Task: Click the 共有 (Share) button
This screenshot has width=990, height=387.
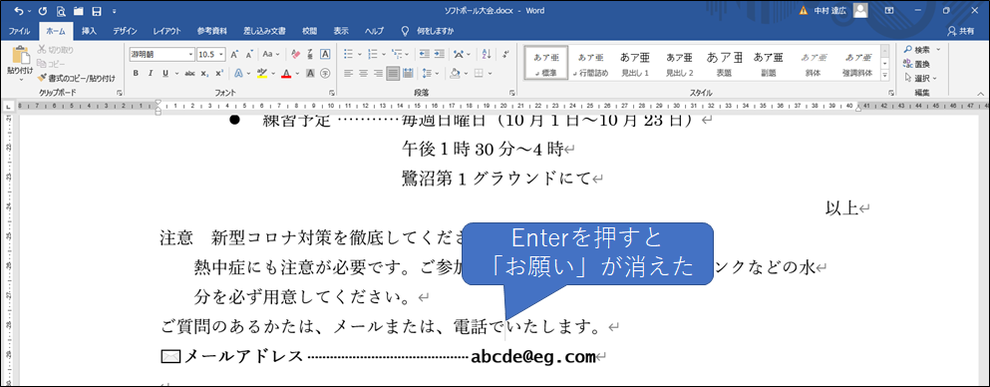Action: click(x=960, y=31)
